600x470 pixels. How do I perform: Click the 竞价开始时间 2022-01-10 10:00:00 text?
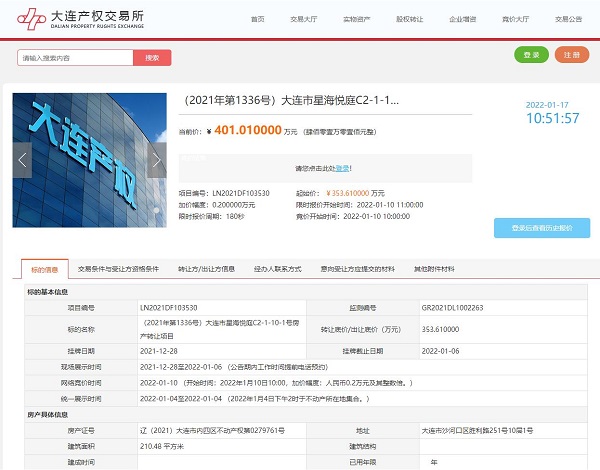pyautogui.click(x=353, y=216)
